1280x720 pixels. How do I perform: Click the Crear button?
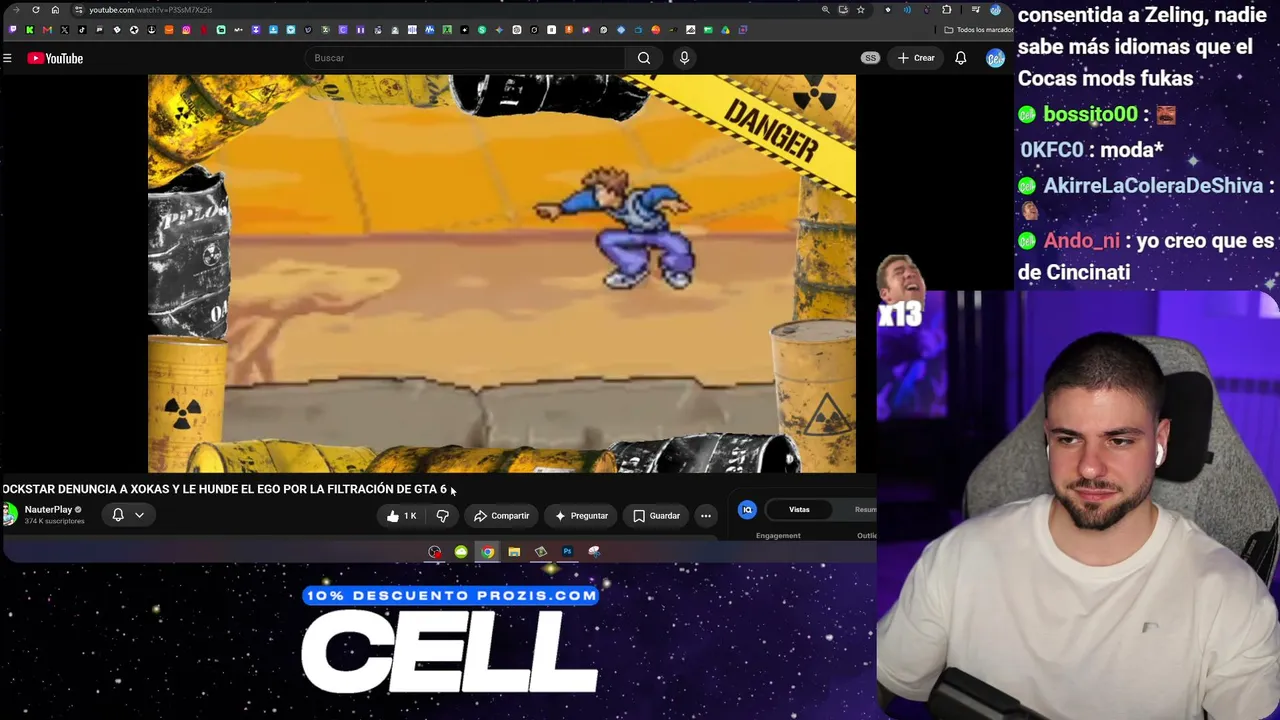click(916, 58)
